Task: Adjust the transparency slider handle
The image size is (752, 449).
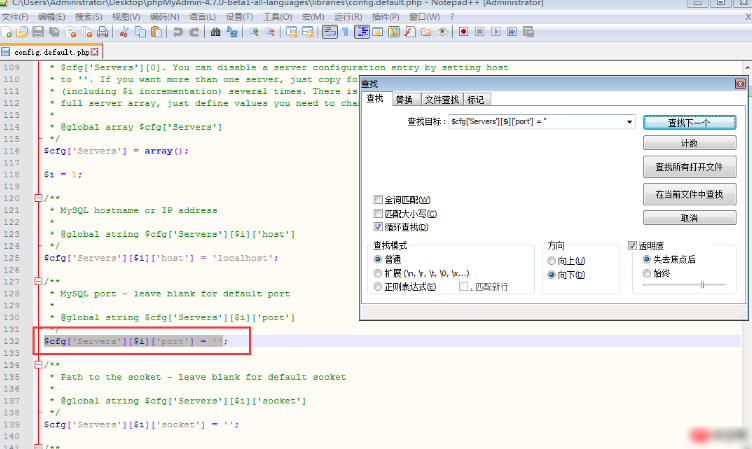Action: [x=702, y=285]
